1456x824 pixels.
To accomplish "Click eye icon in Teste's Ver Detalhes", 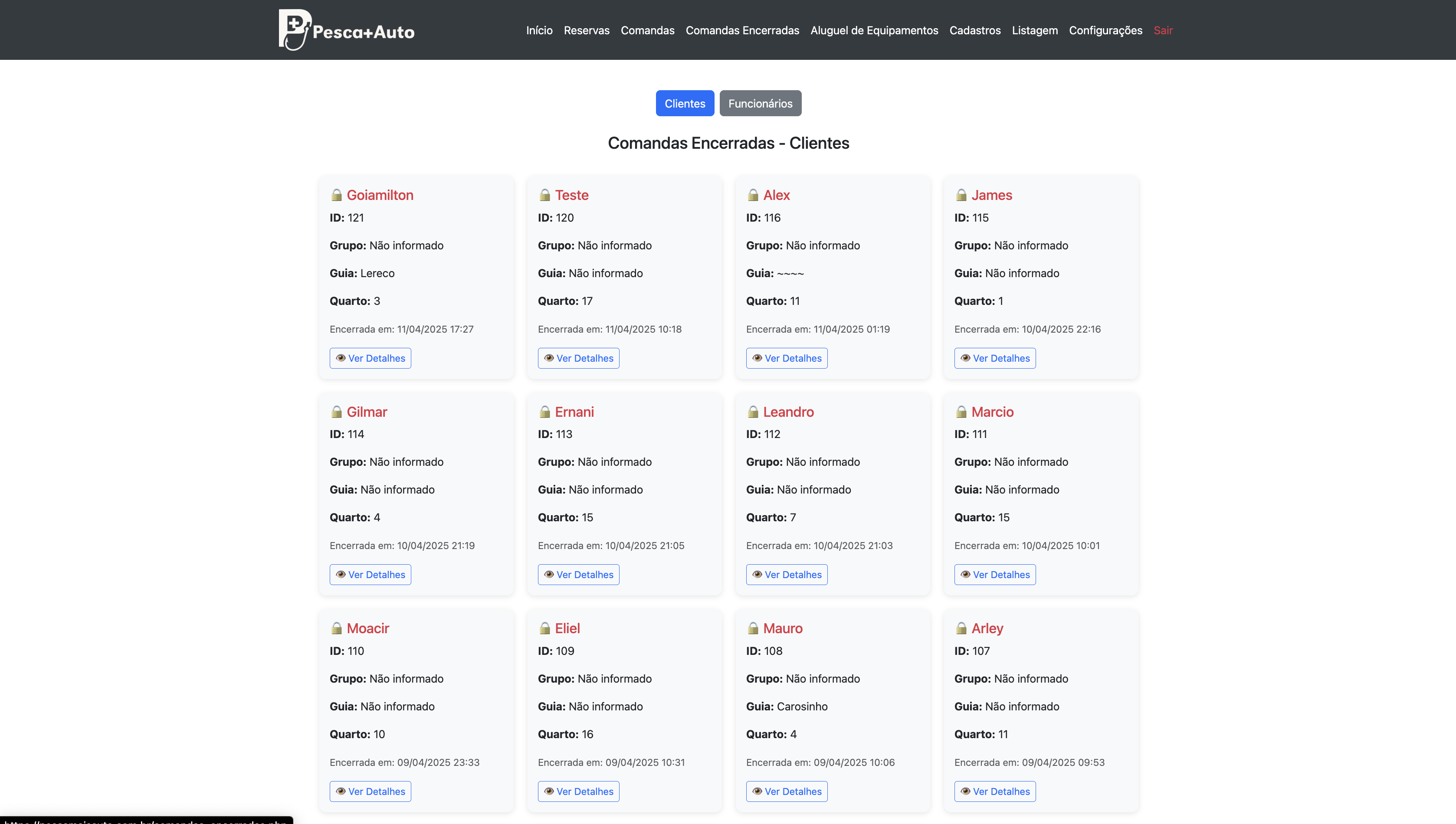I will 548,358.
